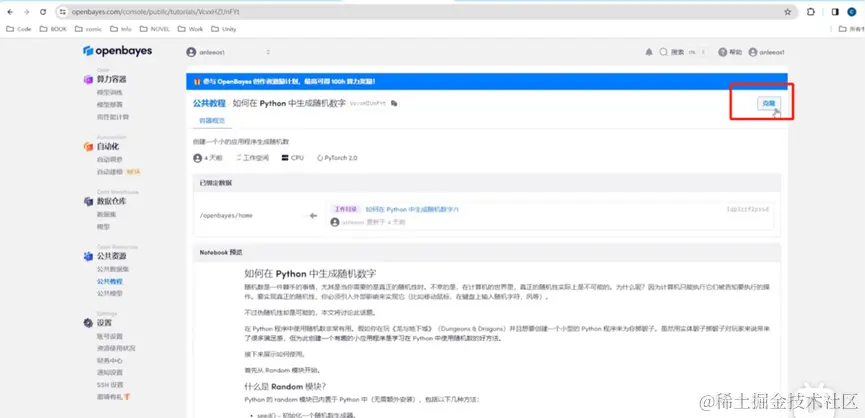
Task: Click the browser address bar
Action: 426,12
